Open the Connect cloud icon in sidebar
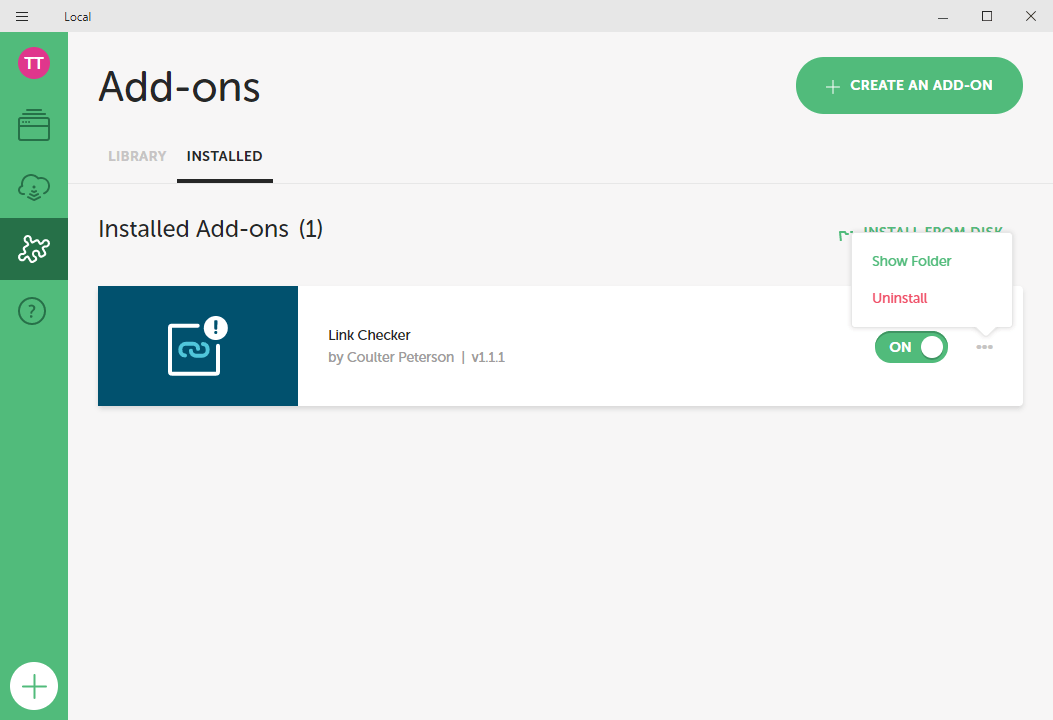Viewport: 1053px width, 720px height. click(34, 187)
